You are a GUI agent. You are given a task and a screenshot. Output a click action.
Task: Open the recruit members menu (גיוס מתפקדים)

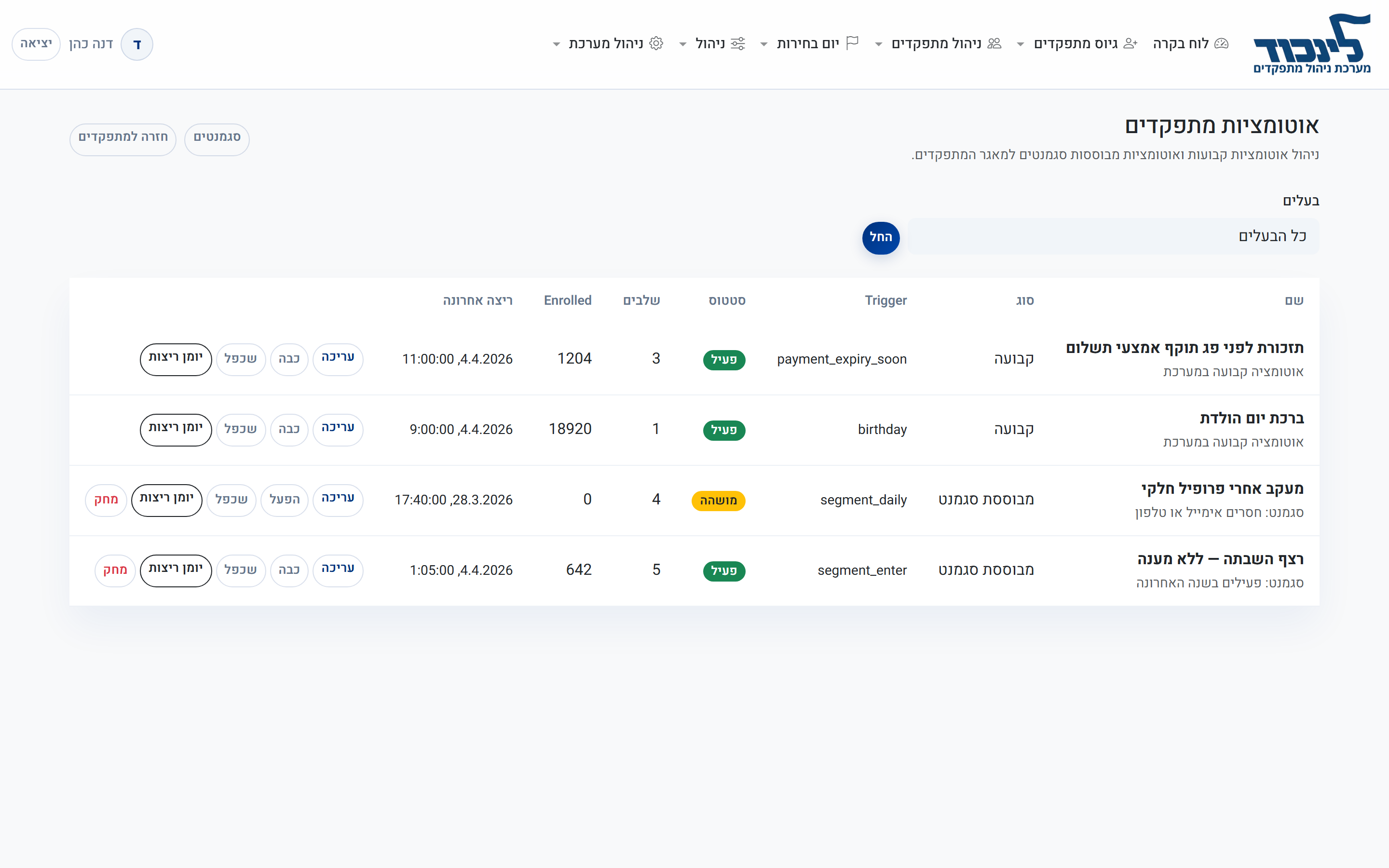1075,43
